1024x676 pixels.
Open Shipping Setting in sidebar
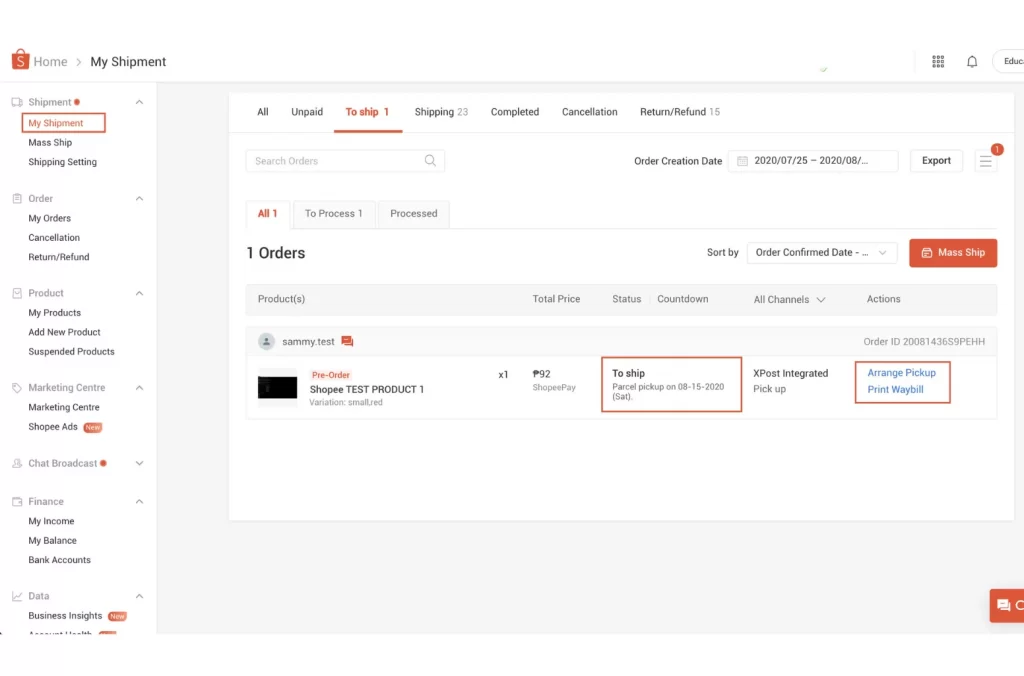(63, 162)
